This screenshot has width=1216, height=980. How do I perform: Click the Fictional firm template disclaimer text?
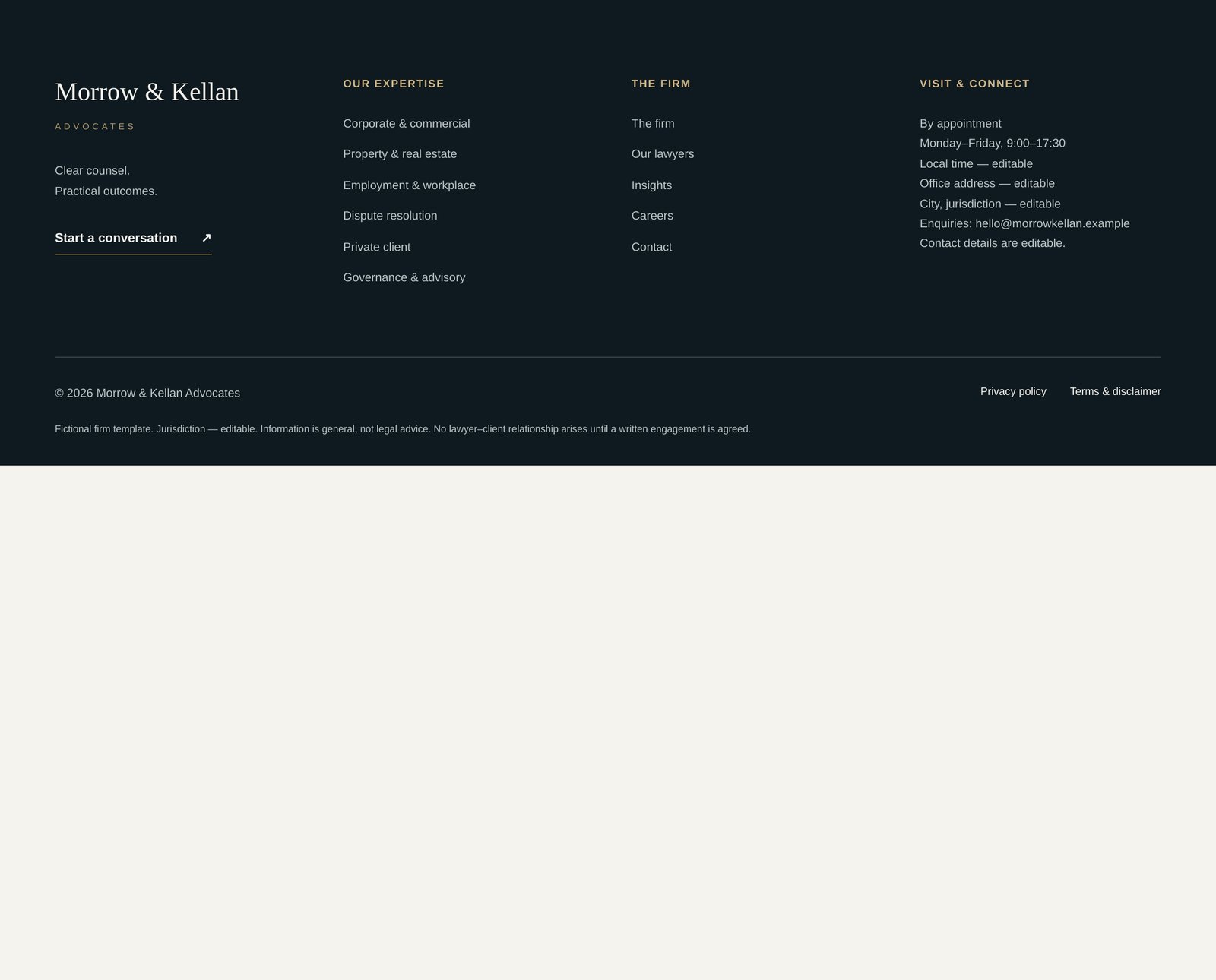click(x=403, y=429)
